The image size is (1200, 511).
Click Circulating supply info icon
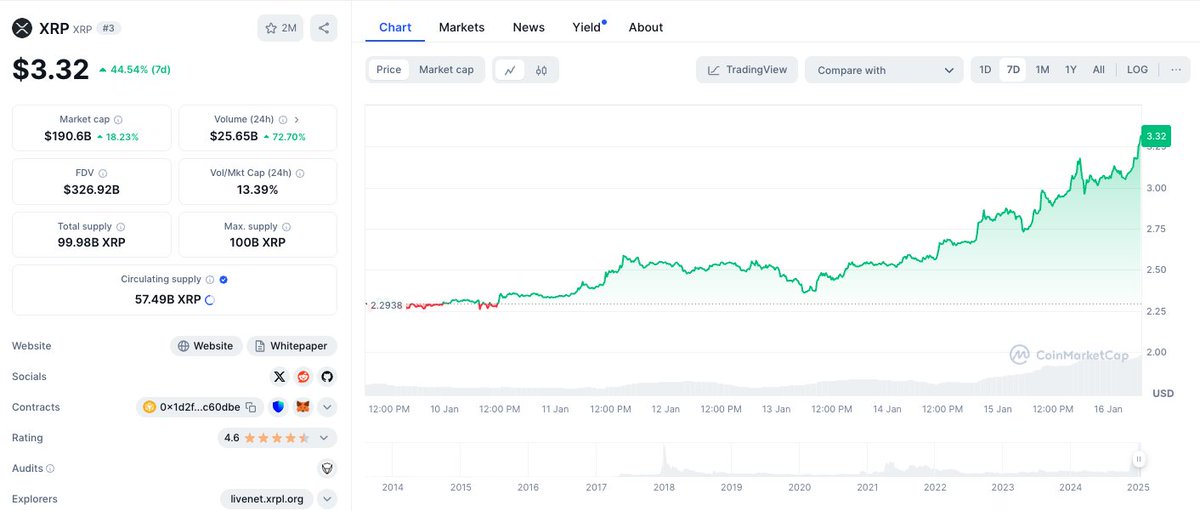210,280
